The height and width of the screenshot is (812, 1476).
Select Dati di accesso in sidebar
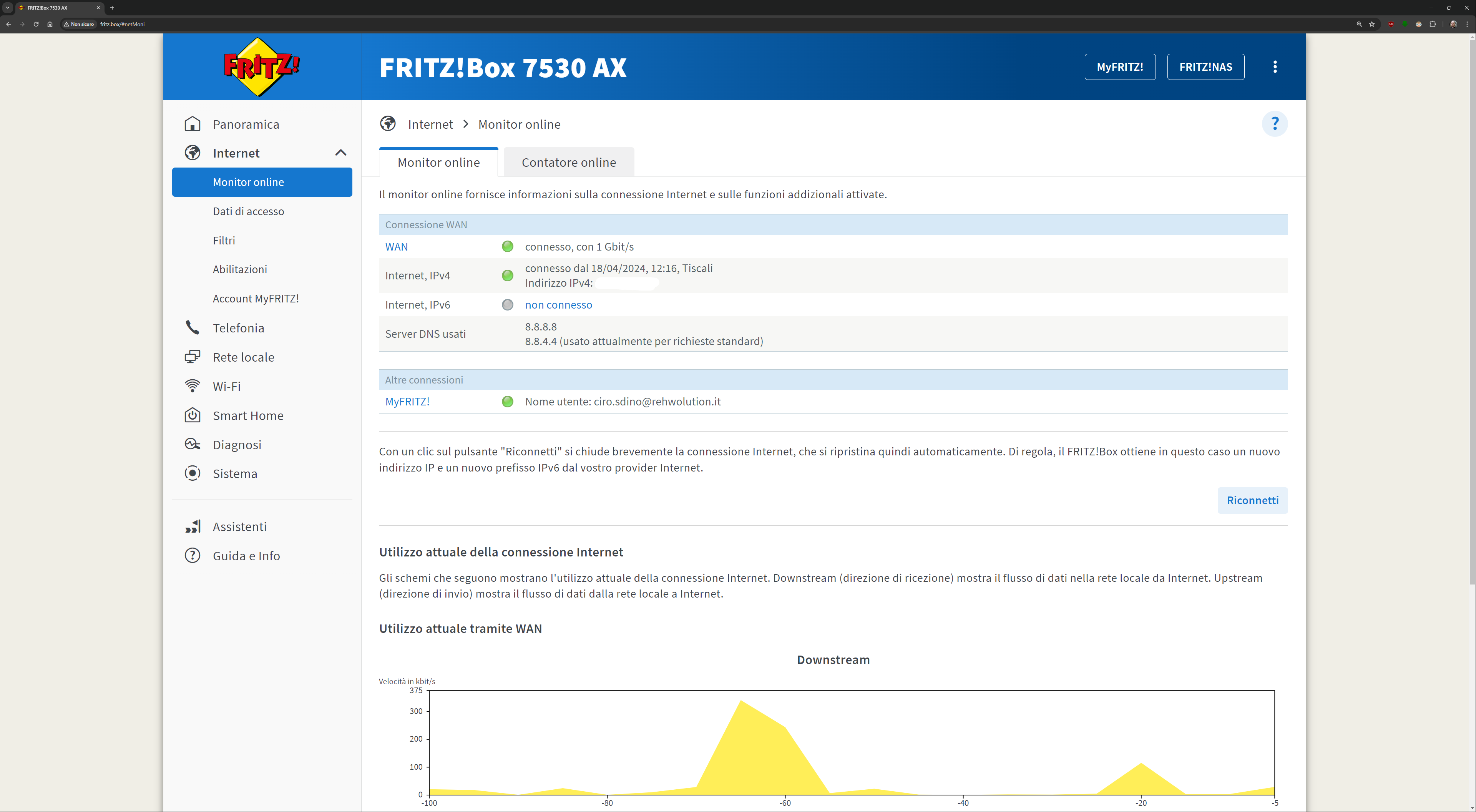[x=248, y=211]
